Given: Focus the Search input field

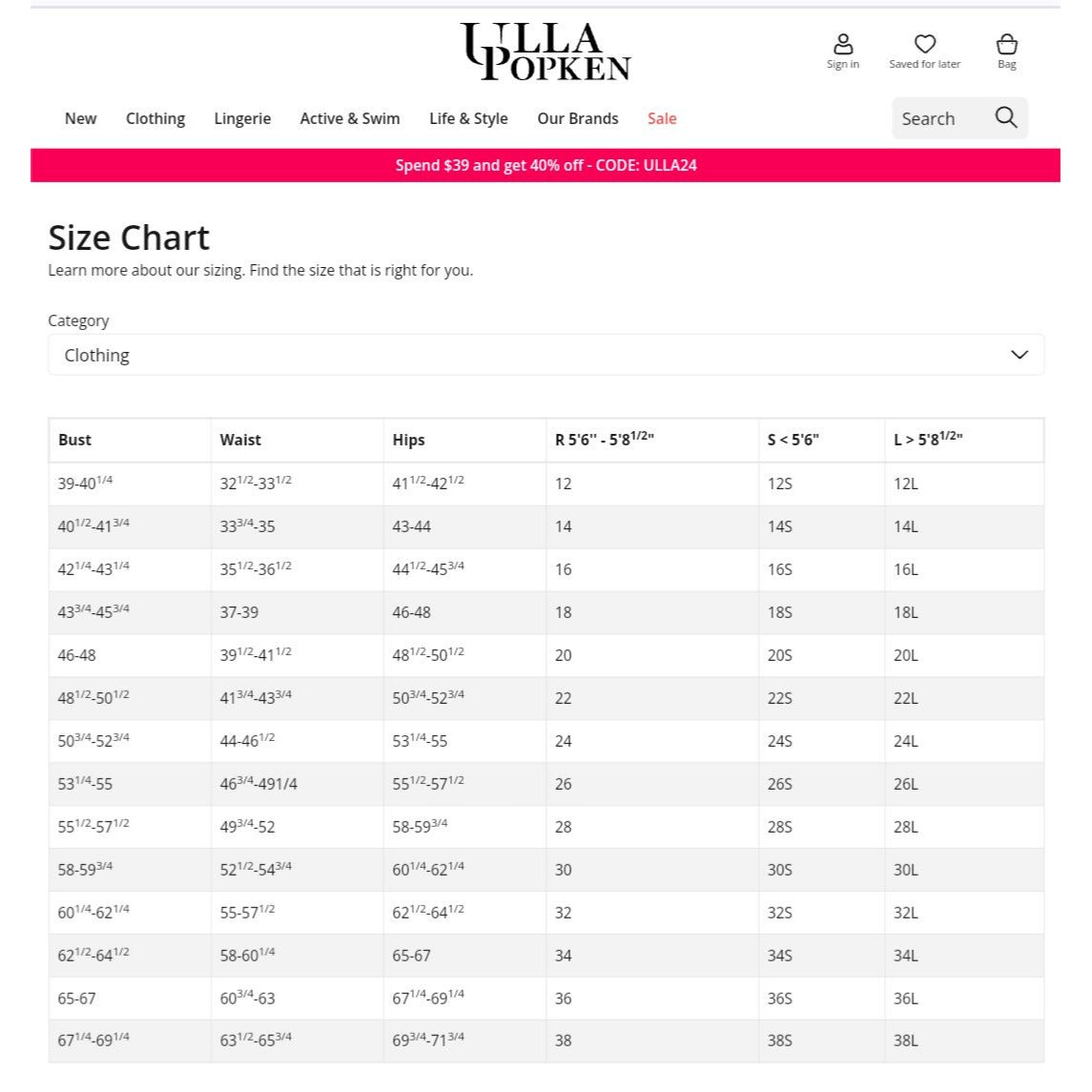Looking at the screenshot, I should pyautogui.click(x=939, y=118).
